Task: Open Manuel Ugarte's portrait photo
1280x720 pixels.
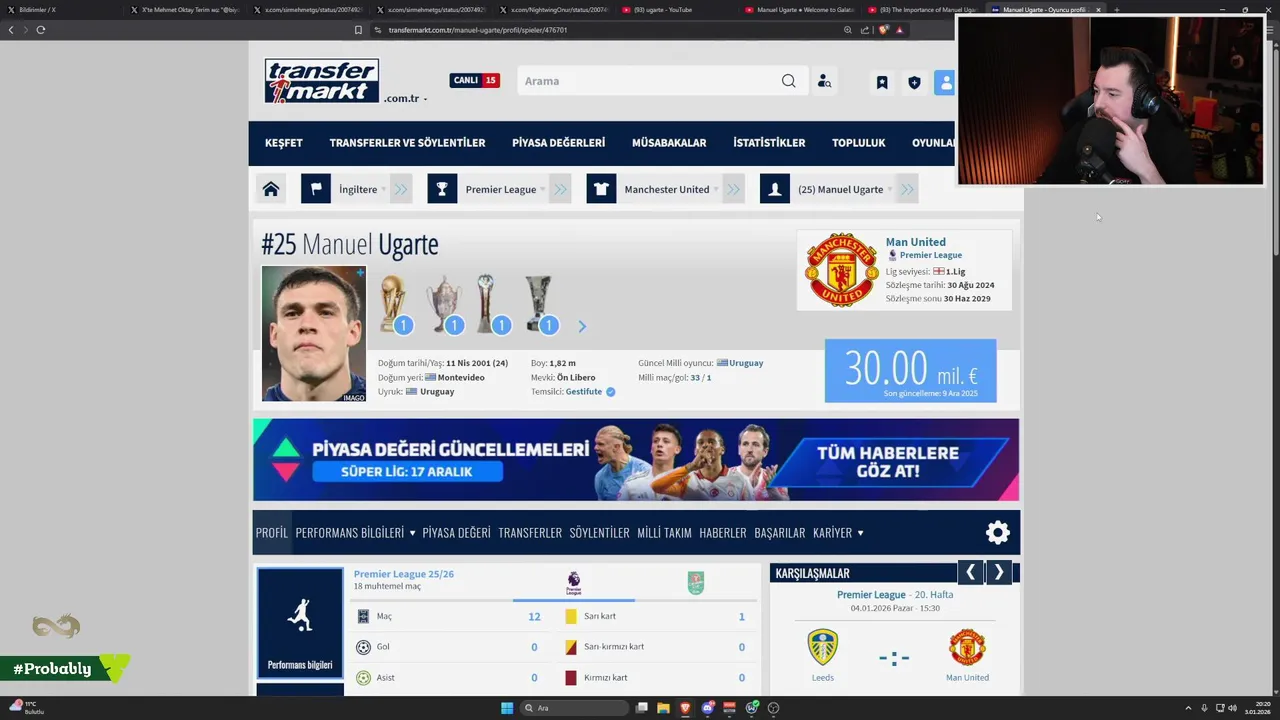Action: coord(314,333)
